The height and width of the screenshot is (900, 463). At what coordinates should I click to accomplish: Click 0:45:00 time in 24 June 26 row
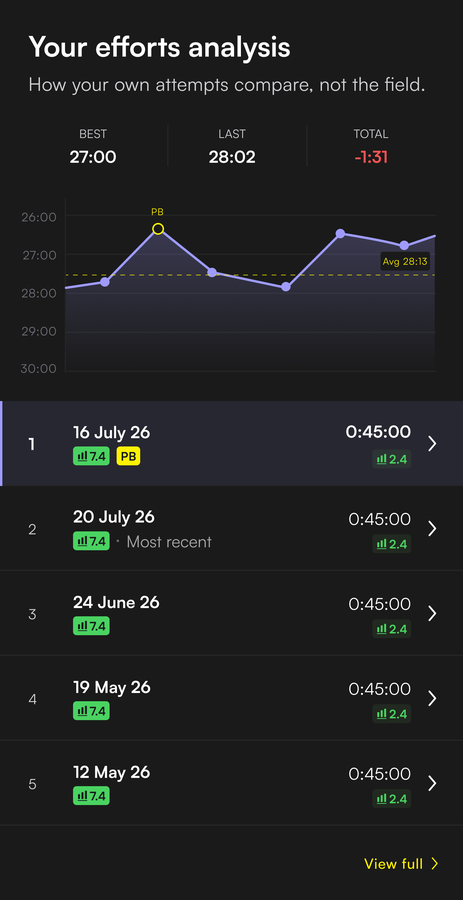379,604
